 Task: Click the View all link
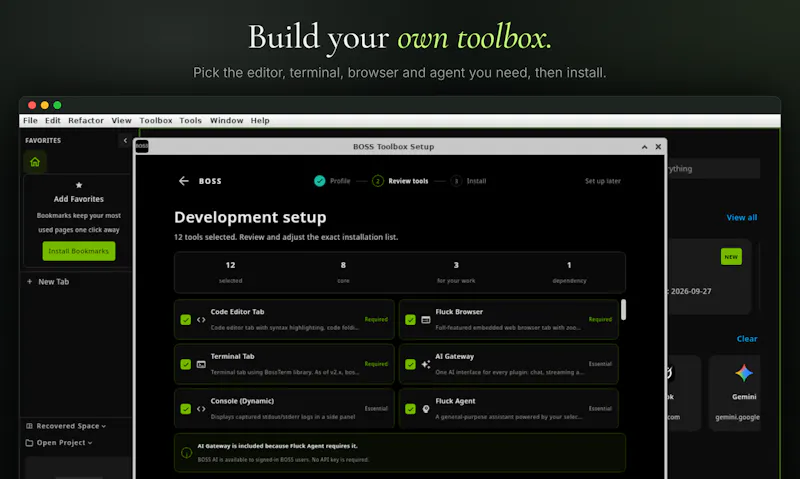(x=741, y=217)
